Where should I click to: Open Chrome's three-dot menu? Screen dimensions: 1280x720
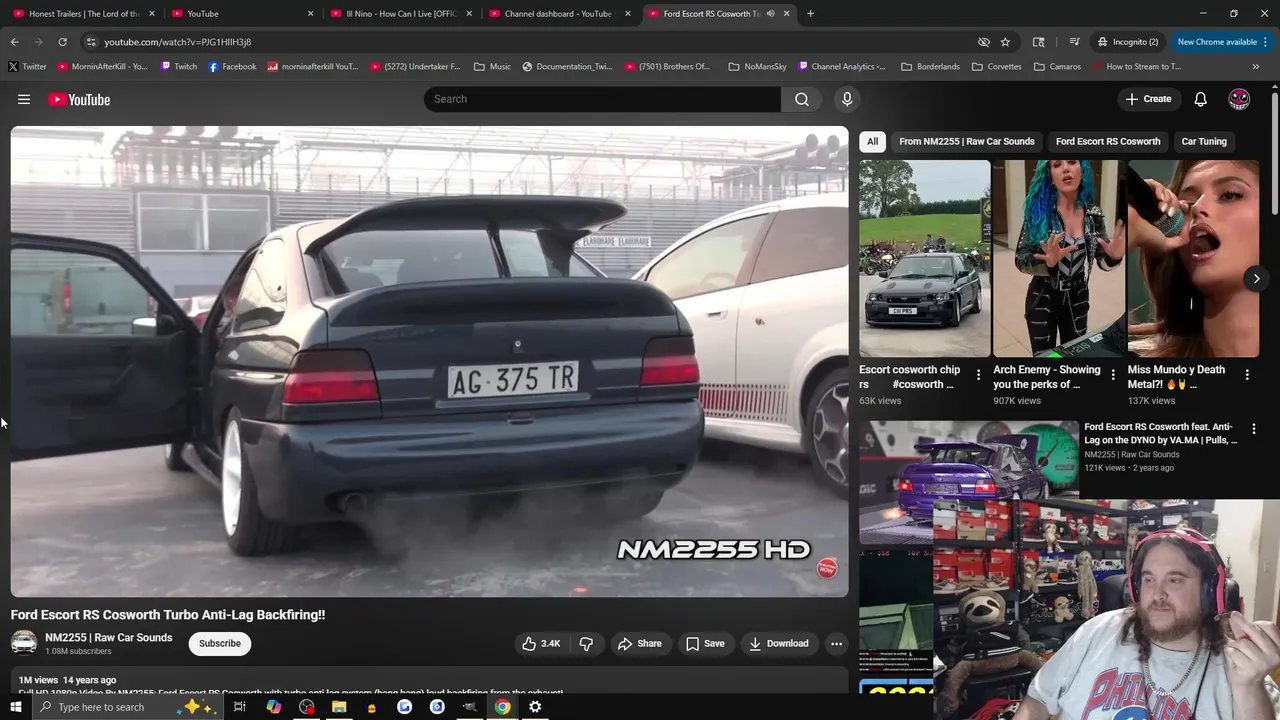coord(1265,42)
